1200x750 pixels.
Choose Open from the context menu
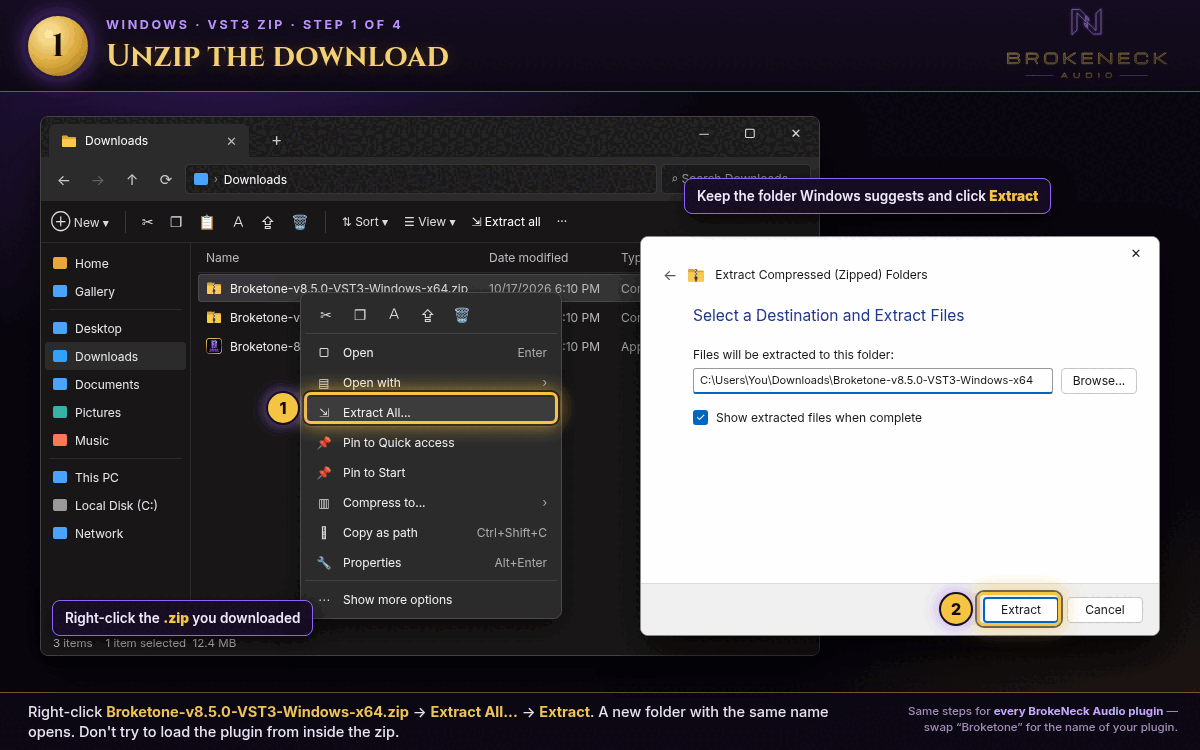pos(431,353)
